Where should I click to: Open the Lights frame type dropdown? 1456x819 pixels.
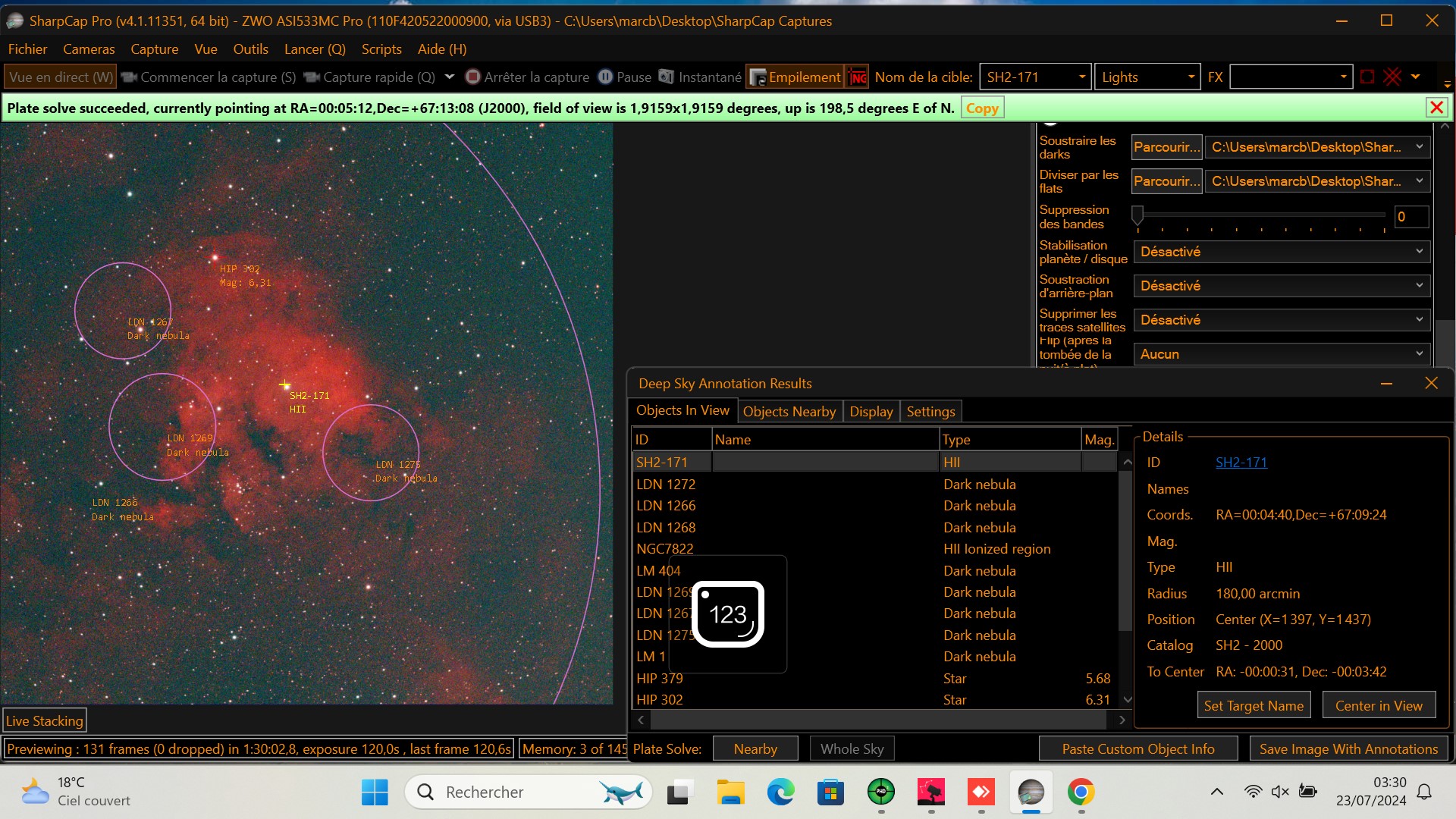tap(1191, 77)
